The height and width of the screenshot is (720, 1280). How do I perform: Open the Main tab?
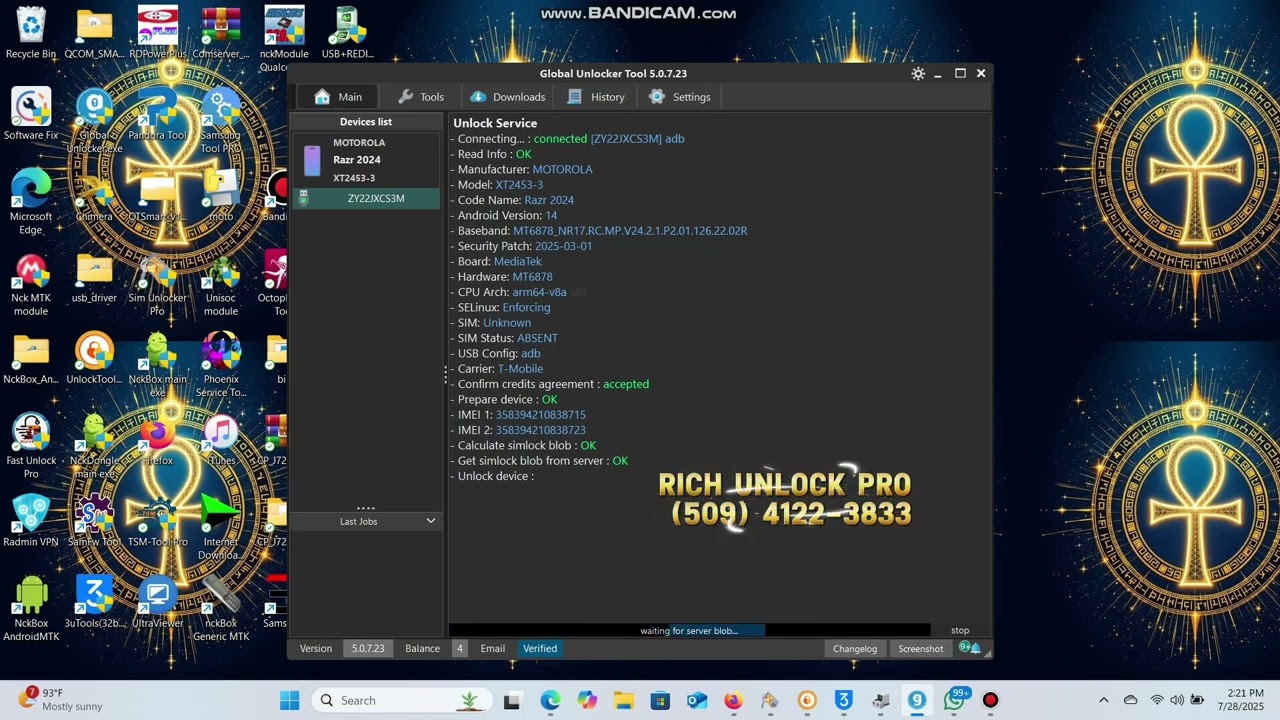[x=337, y=97]
